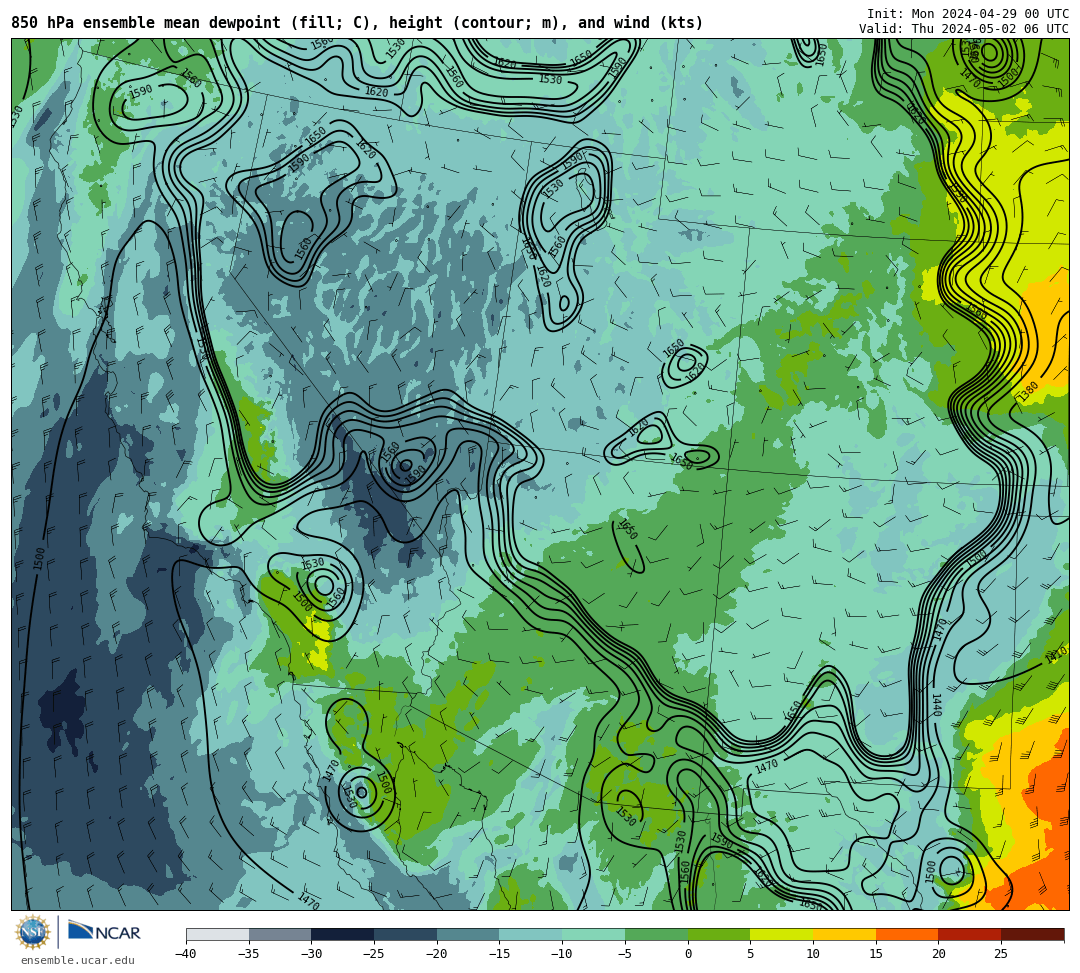
Task: Pick the gray-teal -20 to -15 colorbar segment
Action: click(x=468, y=934)
